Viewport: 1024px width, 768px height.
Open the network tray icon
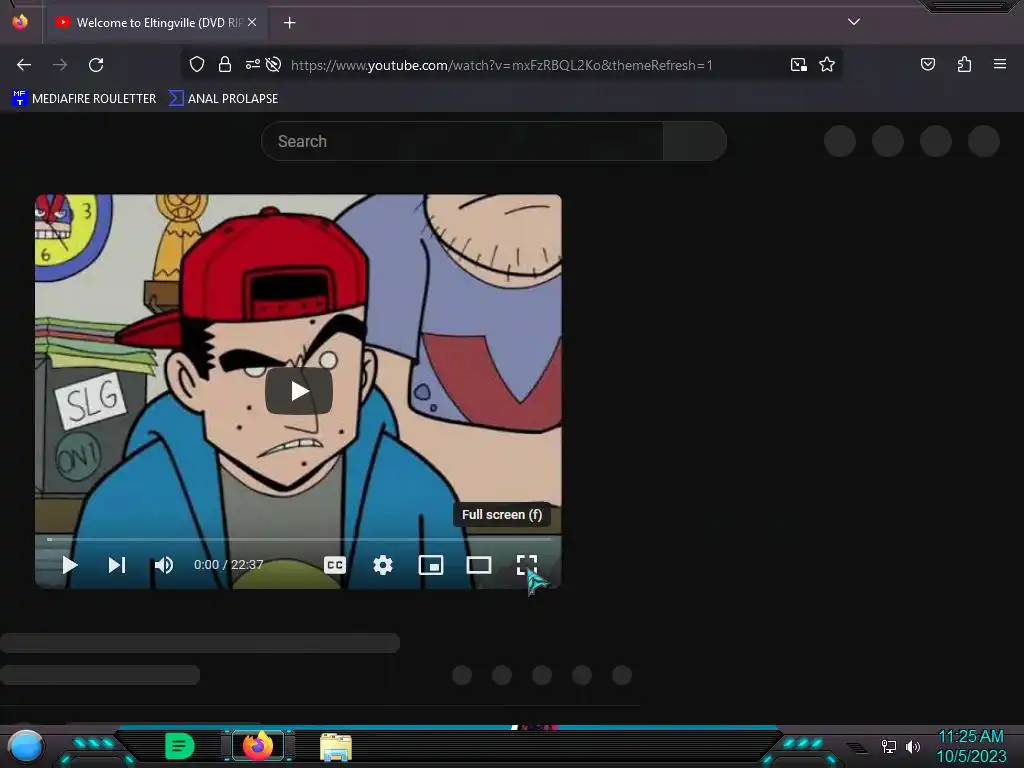[888, 746]
